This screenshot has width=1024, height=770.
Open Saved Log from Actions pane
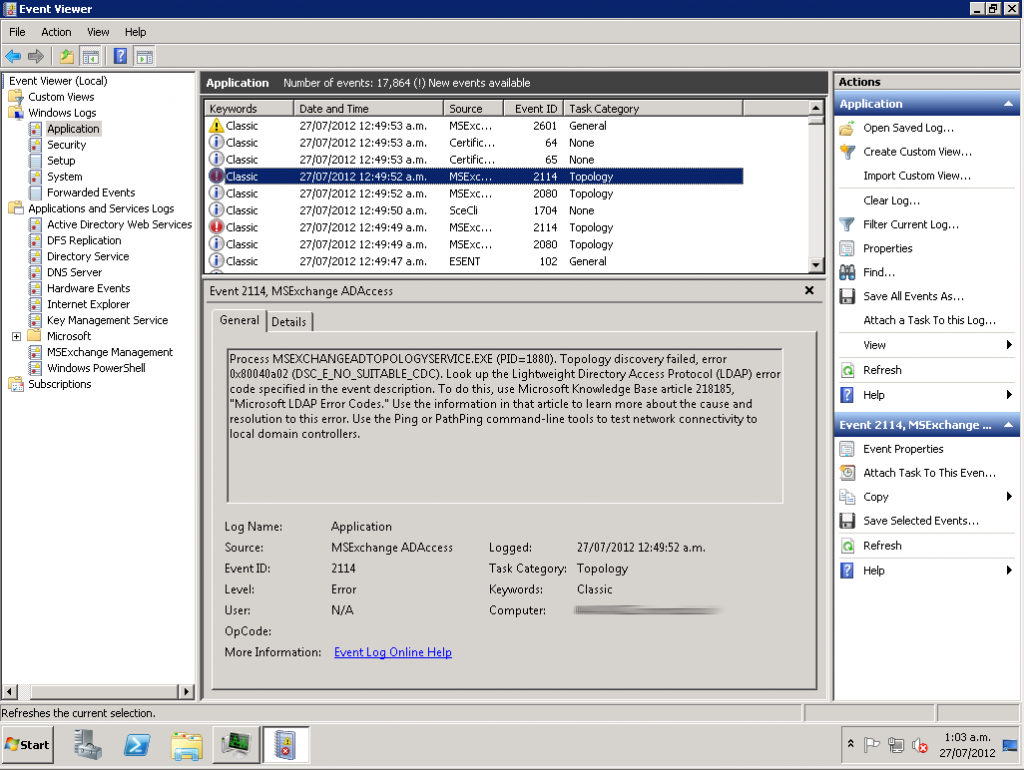pos(907,127)
